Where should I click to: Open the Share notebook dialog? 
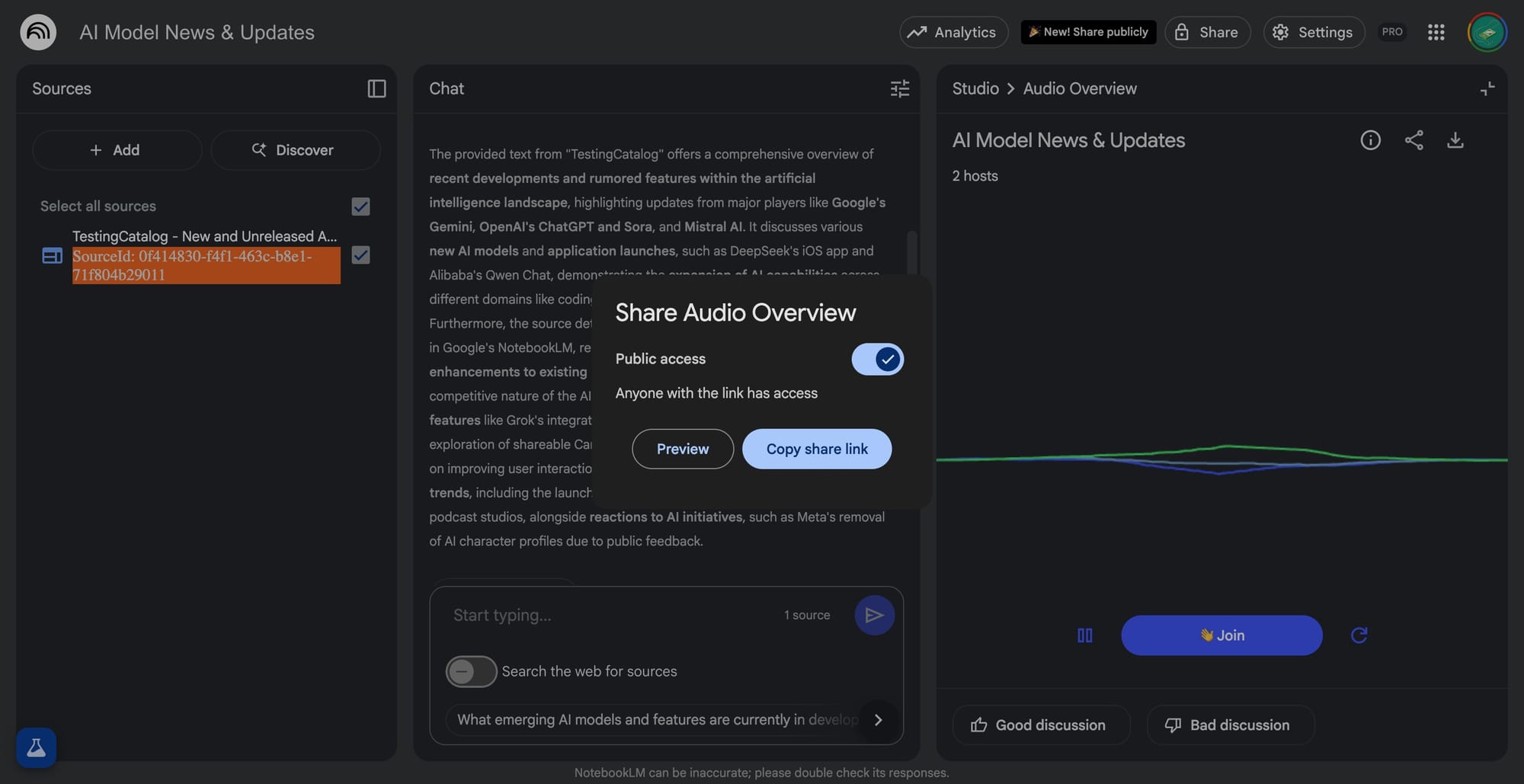point(1207,32)
